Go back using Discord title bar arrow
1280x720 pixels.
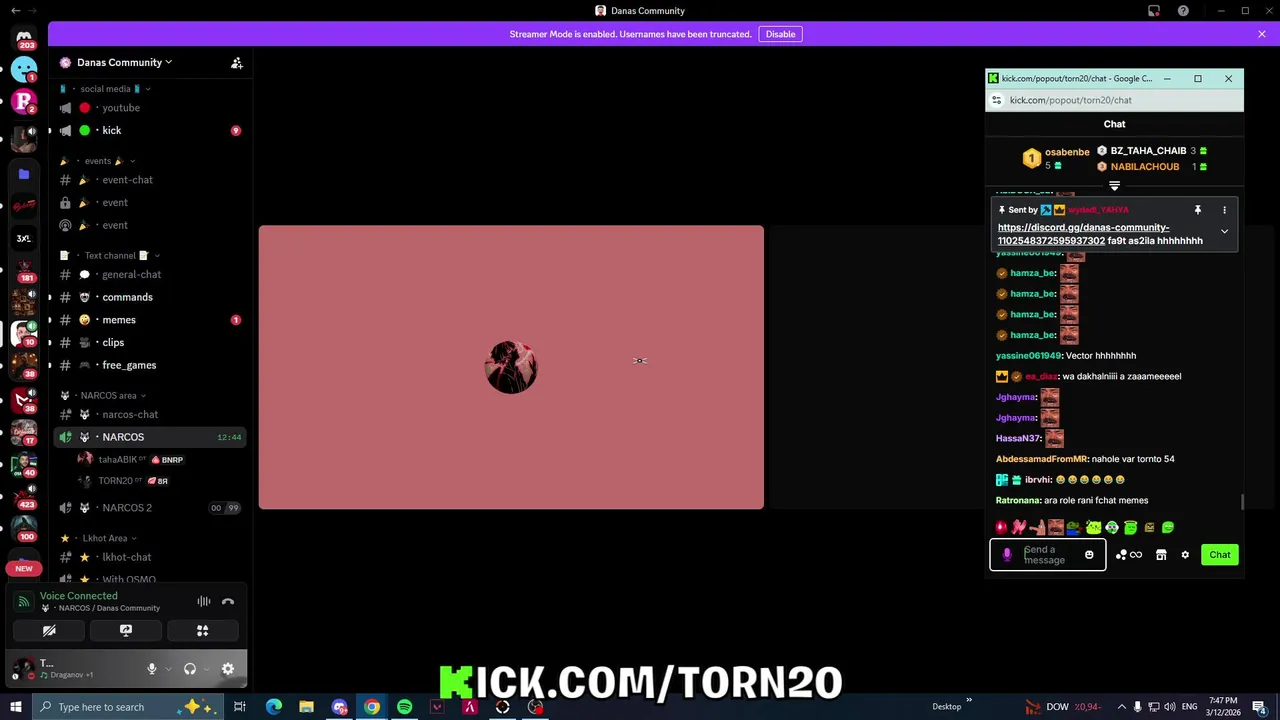click(x=15, y=11)
